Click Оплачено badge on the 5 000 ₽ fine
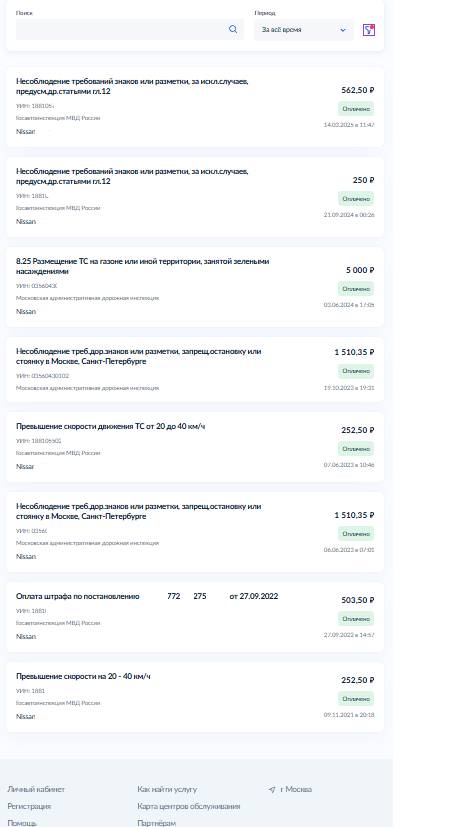The image size is (450, 827). [x=356, y=289]
